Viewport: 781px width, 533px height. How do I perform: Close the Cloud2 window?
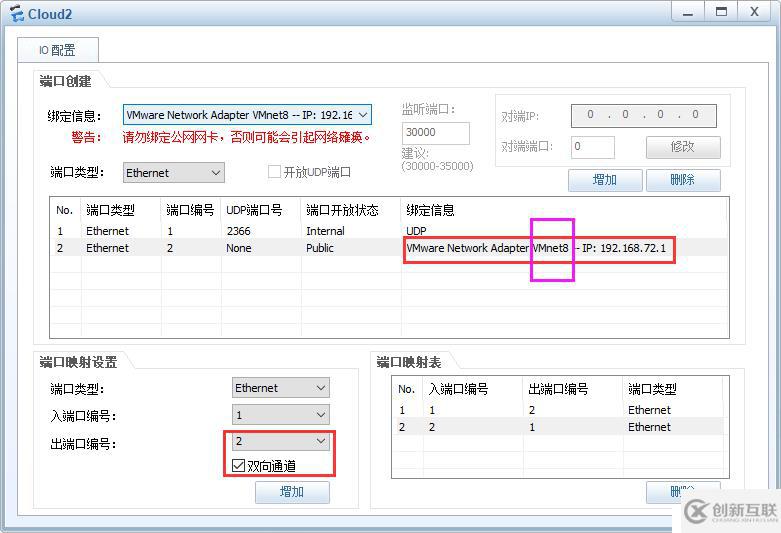tap(755, 12)
